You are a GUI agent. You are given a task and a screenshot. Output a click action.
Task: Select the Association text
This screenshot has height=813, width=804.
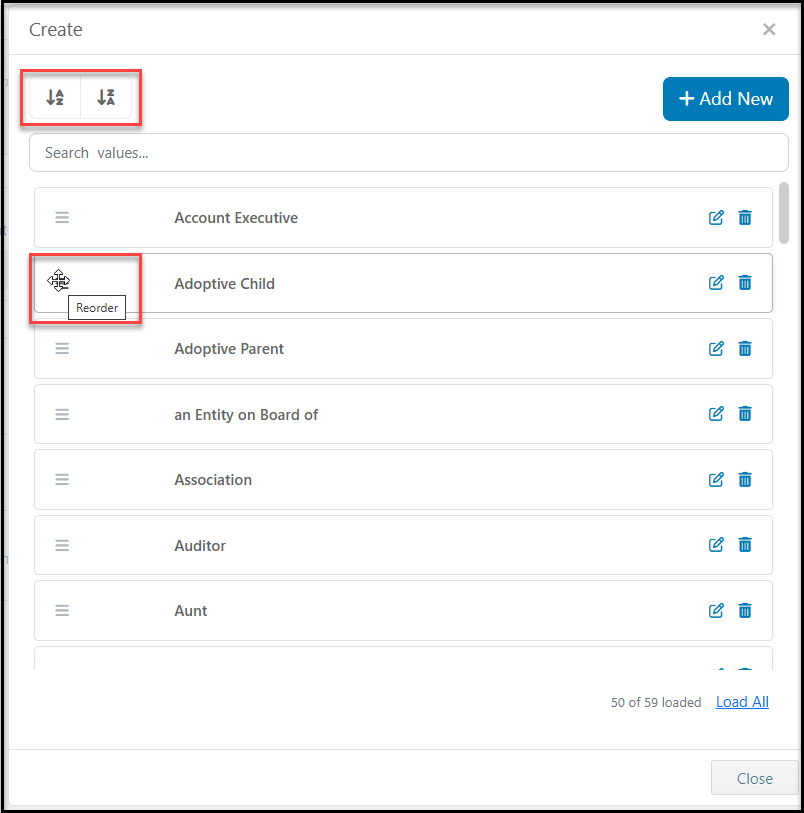tap(213, 480)
